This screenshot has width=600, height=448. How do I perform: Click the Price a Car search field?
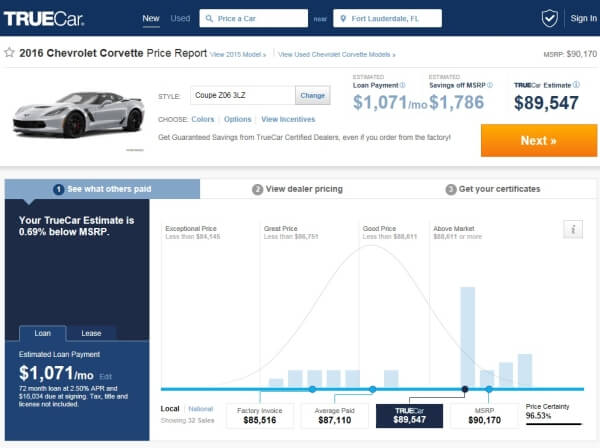tap(253, 18)
